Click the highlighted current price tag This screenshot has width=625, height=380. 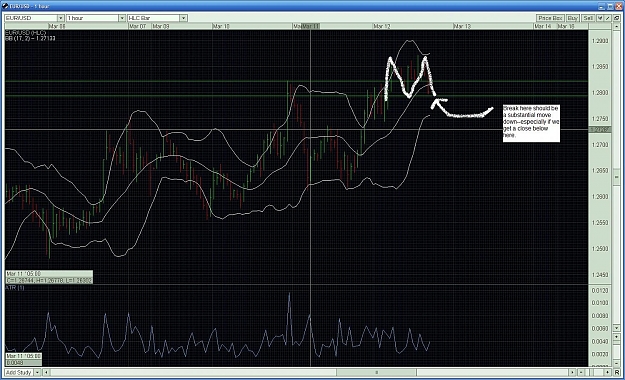(600, 130)
